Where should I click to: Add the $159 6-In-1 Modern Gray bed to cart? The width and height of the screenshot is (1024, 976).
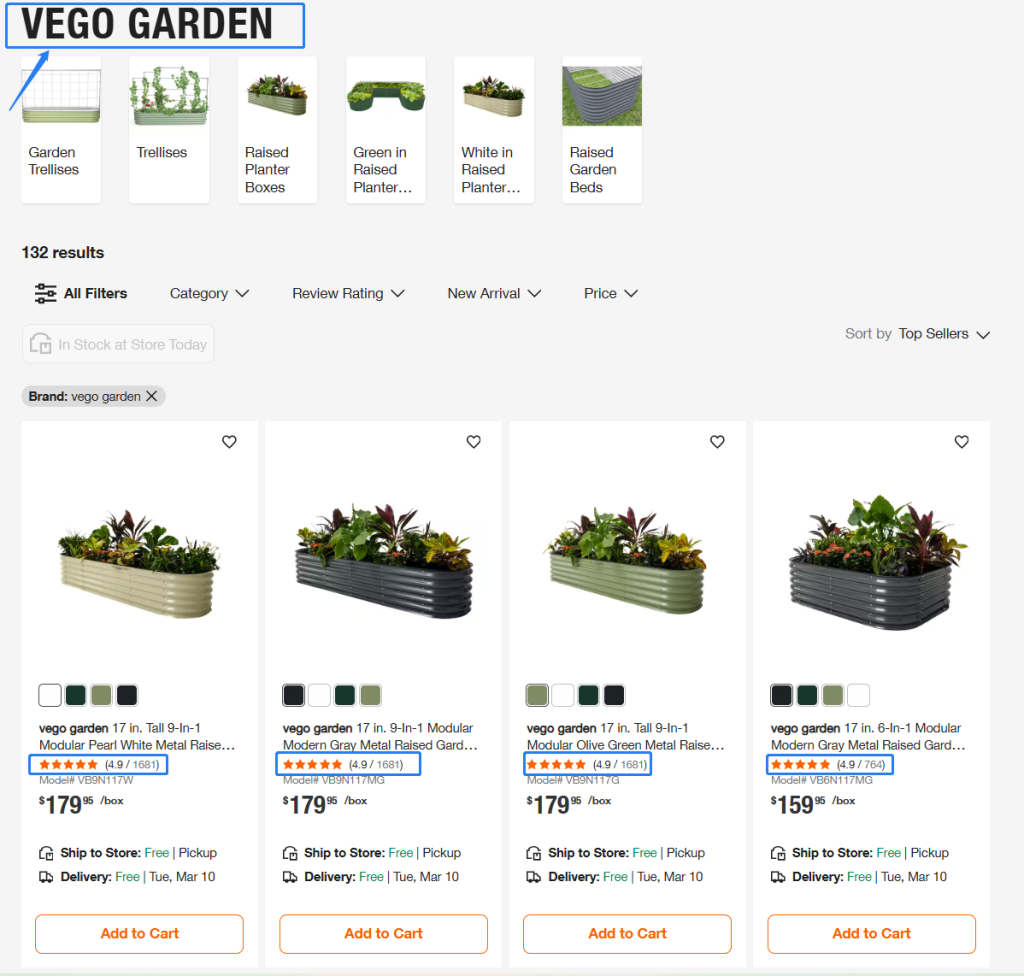pyautogui.click(x=871, y=934)
